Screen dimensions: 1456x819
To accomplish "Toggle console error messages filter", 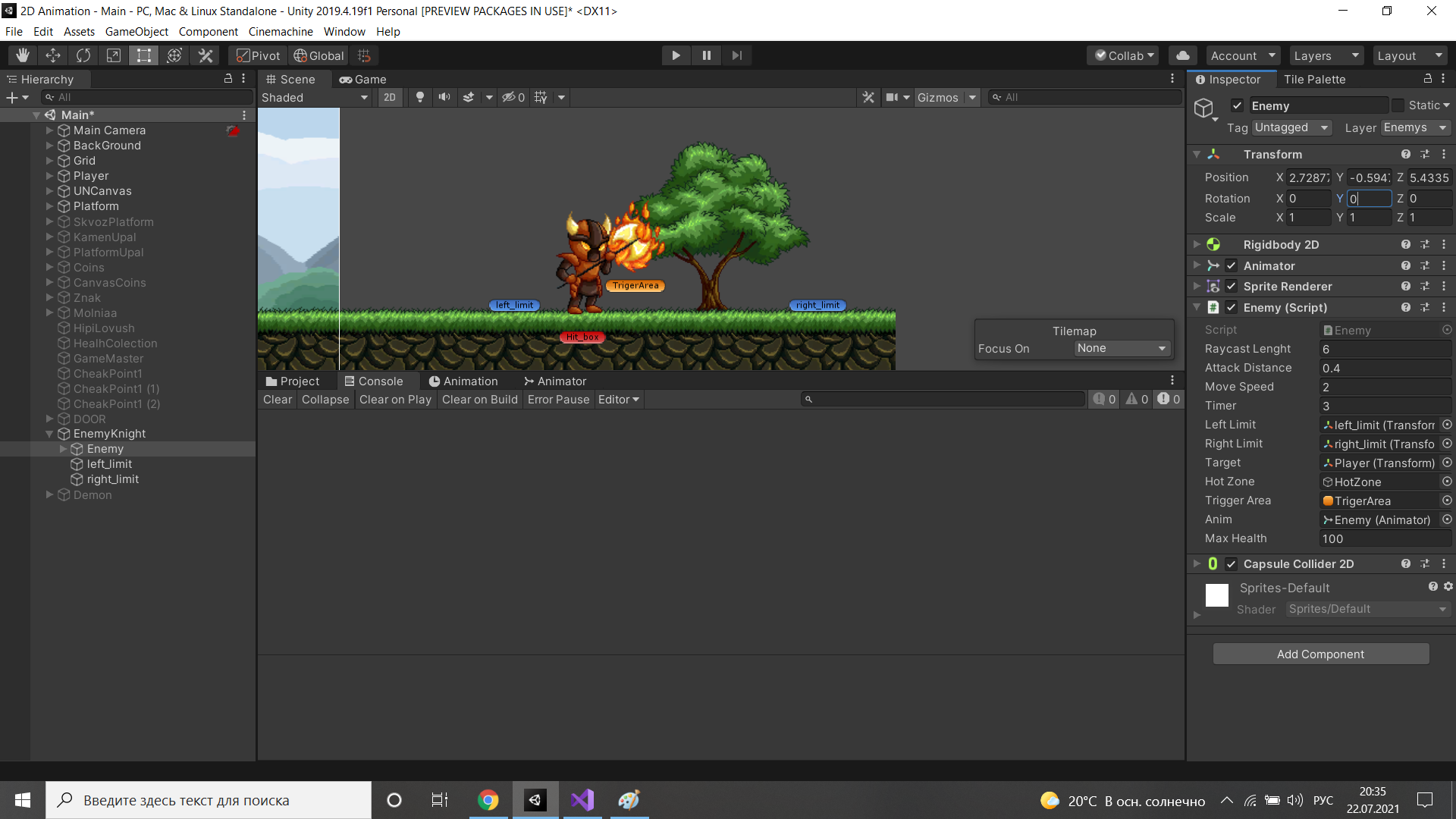I will click(x=1169, y=399).
